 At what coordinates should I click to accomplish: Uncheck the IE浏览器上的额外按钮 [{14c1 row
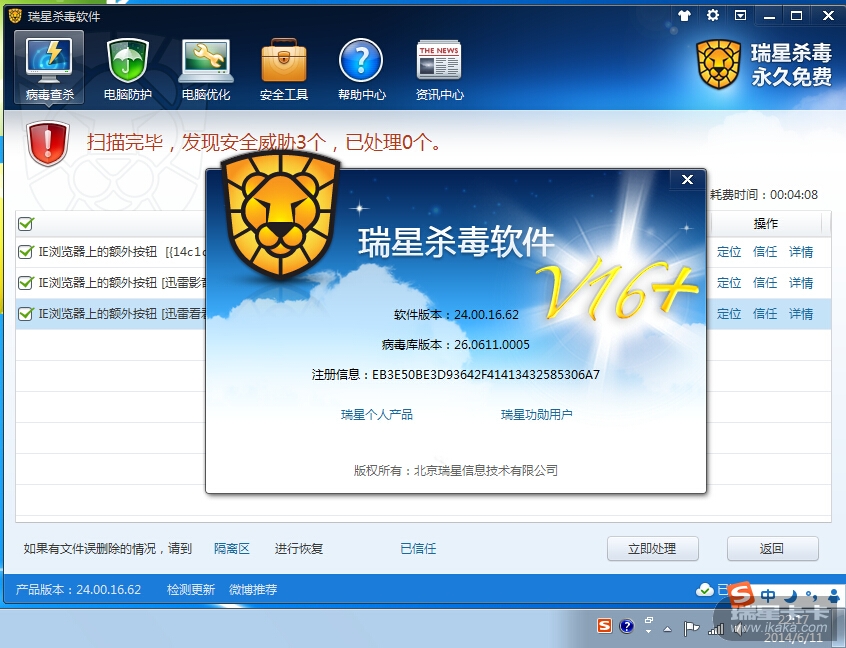(26, 251)
